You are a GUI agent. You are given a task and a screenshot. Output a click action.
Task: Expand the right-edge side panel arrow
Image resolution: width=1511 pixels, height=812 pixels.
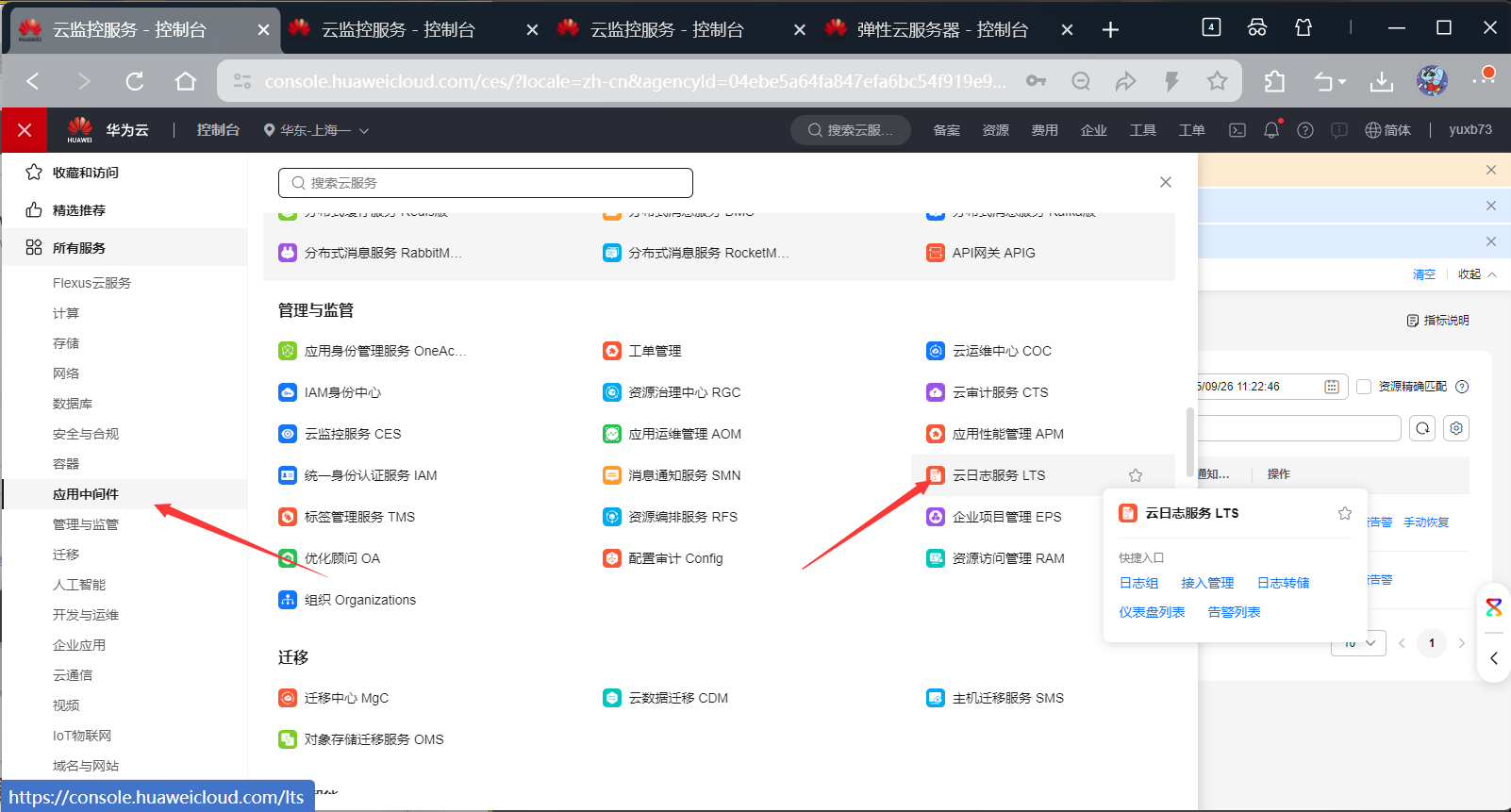coord(1494,658)
